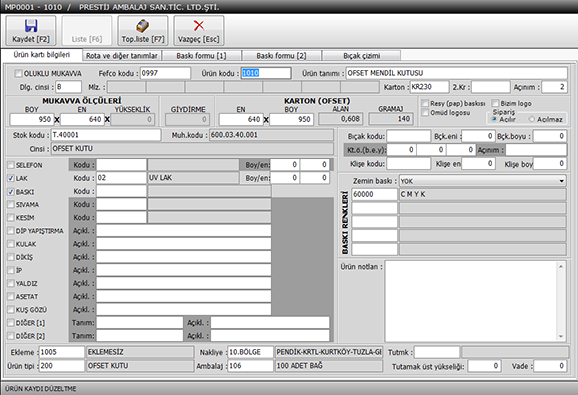This screenshot has width=578, height=395.
Task: Click the Nakliye field 10.BÖLGE
Action: (x=251, y=352)
